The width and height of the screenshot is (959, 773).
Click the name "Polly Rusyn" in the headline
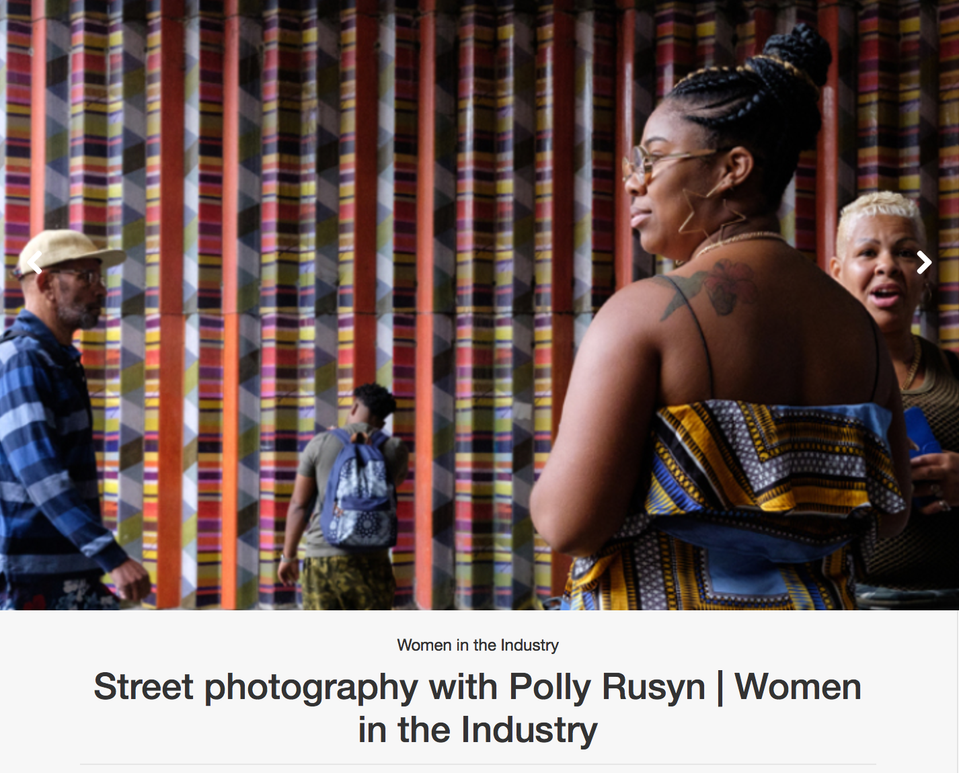point(607,687)
